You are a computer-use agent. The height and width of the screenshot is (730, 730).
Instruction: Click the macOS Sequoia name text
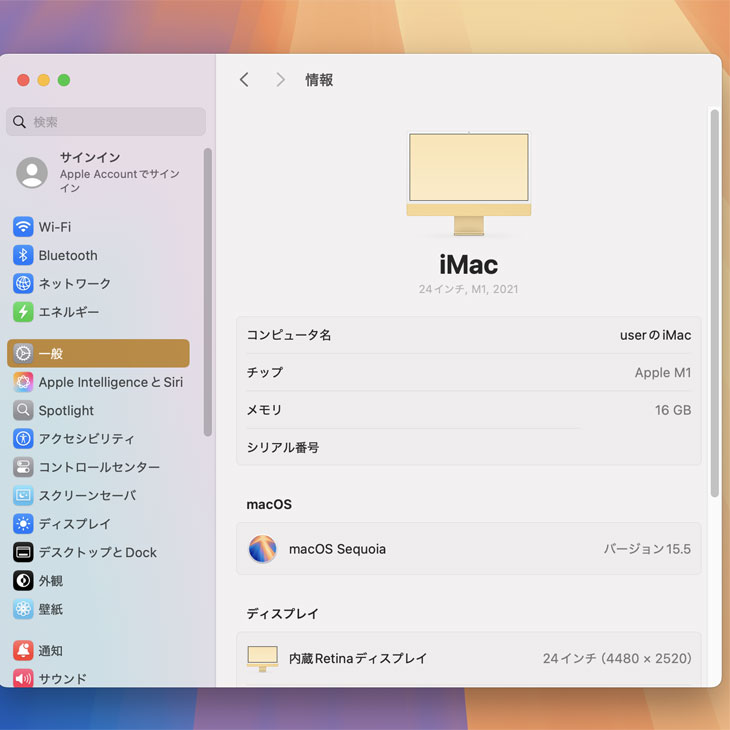[337, 549]
